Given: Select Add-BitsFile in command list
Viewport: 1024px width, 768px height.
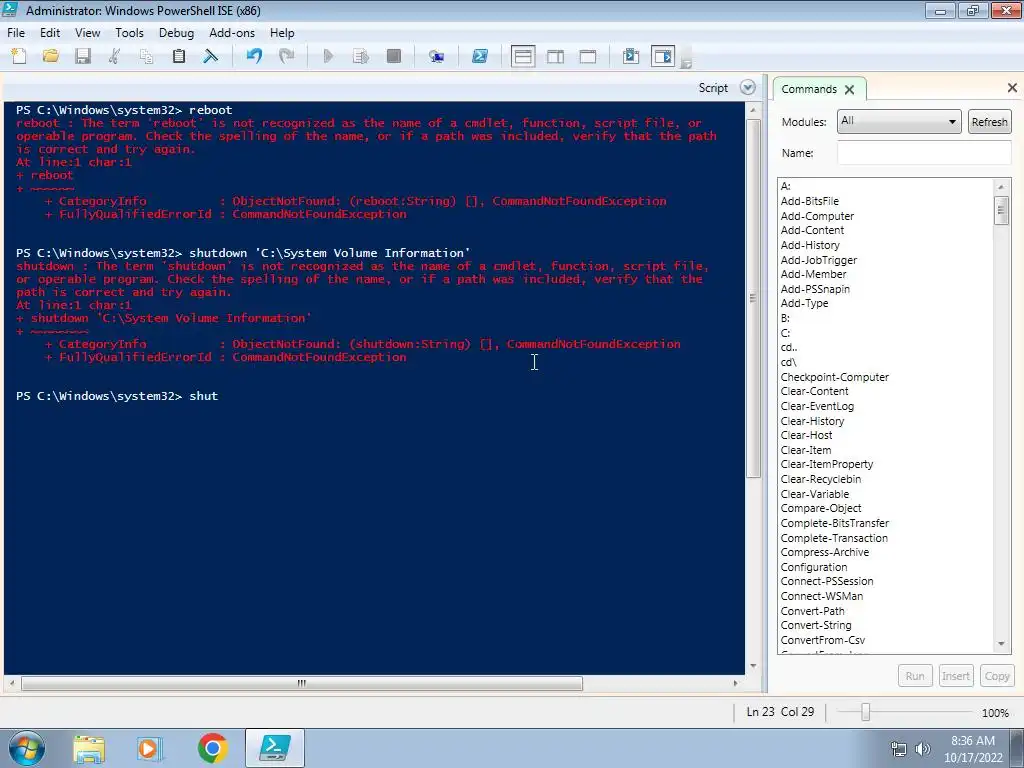Looking at the screenshot, I should (810, 201).
